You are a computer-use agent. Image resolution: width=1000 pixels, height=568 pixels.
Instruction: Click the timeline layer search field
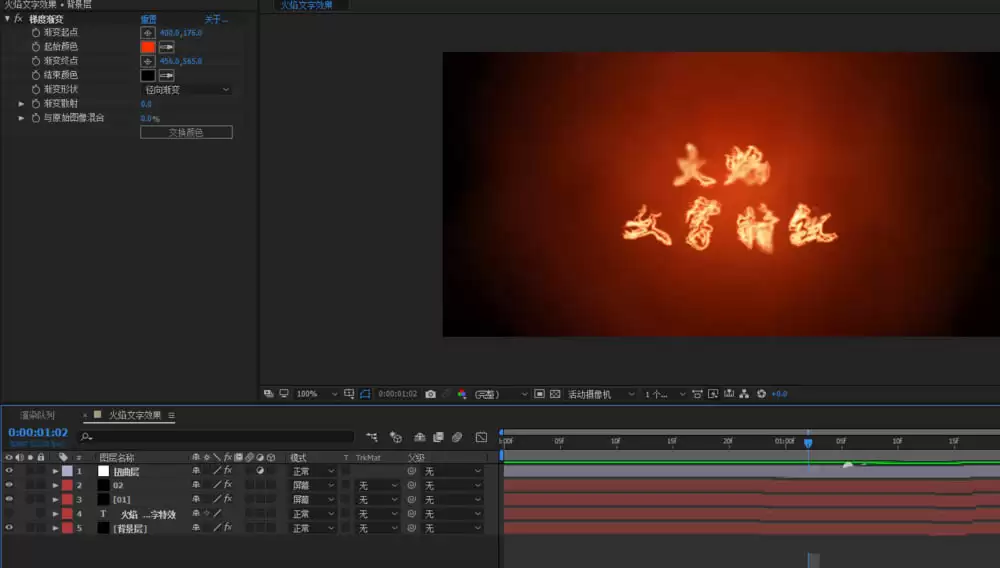(217, 437)
